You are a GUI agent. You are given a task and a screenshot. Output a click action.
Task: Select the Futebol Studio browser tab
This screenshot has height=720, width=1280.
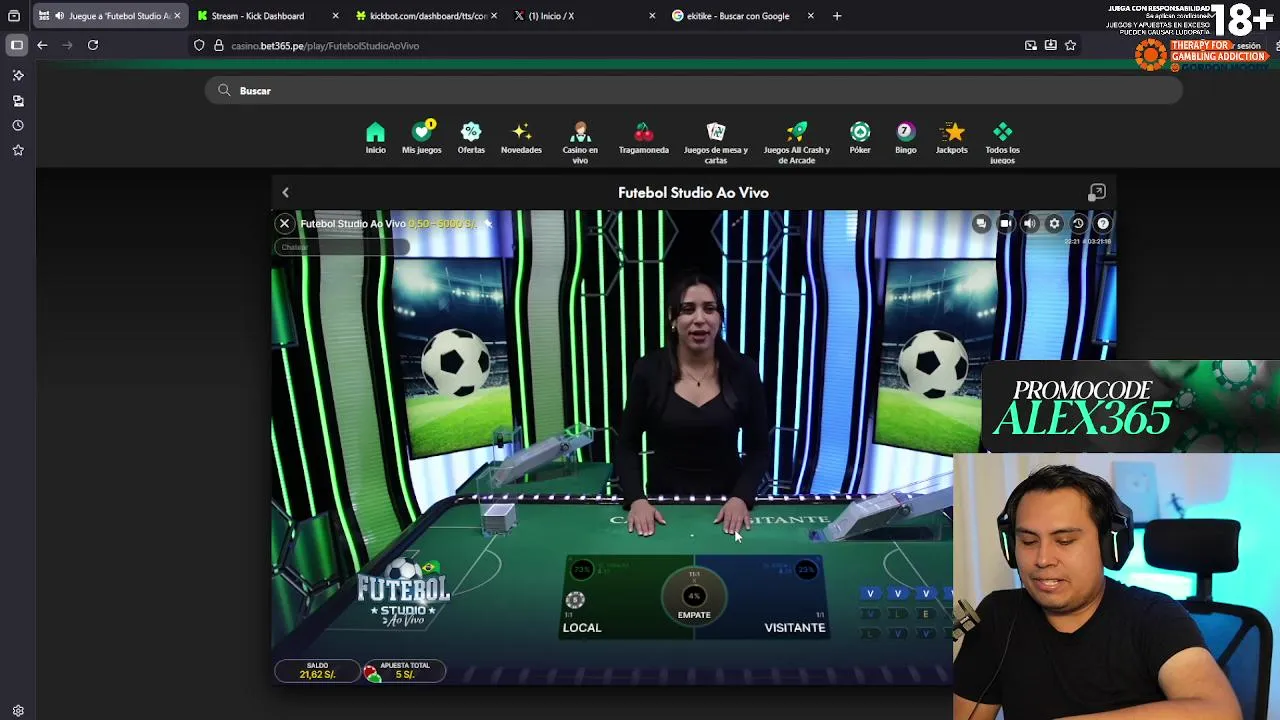[110, 16]
